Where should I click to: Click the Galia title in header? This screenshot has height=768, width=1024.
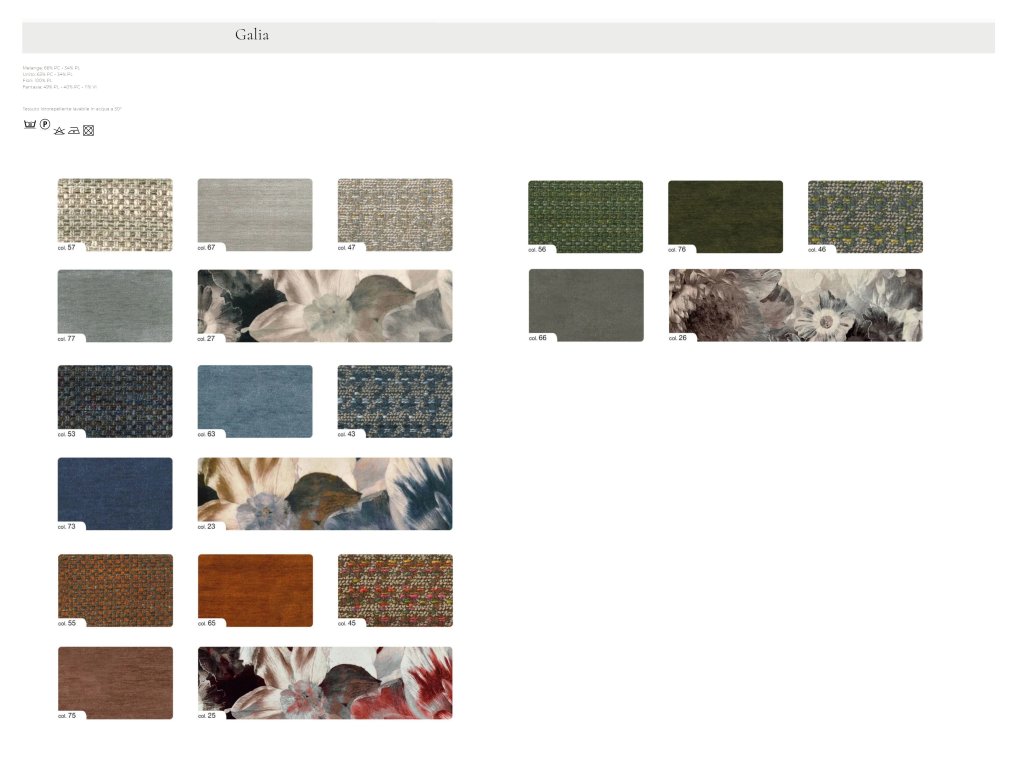[252, 35]
